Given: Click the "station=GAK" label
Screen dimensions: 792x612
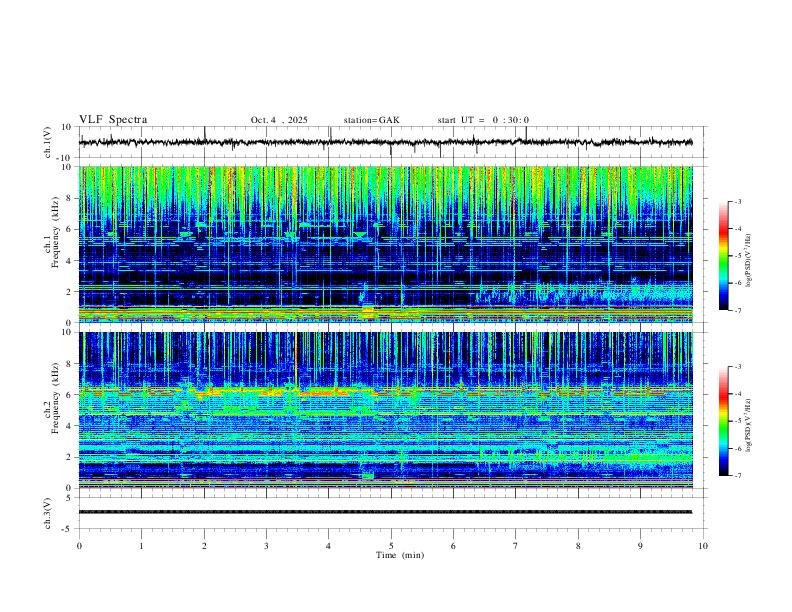Looking at the screenshot, I should coord(371,120).
